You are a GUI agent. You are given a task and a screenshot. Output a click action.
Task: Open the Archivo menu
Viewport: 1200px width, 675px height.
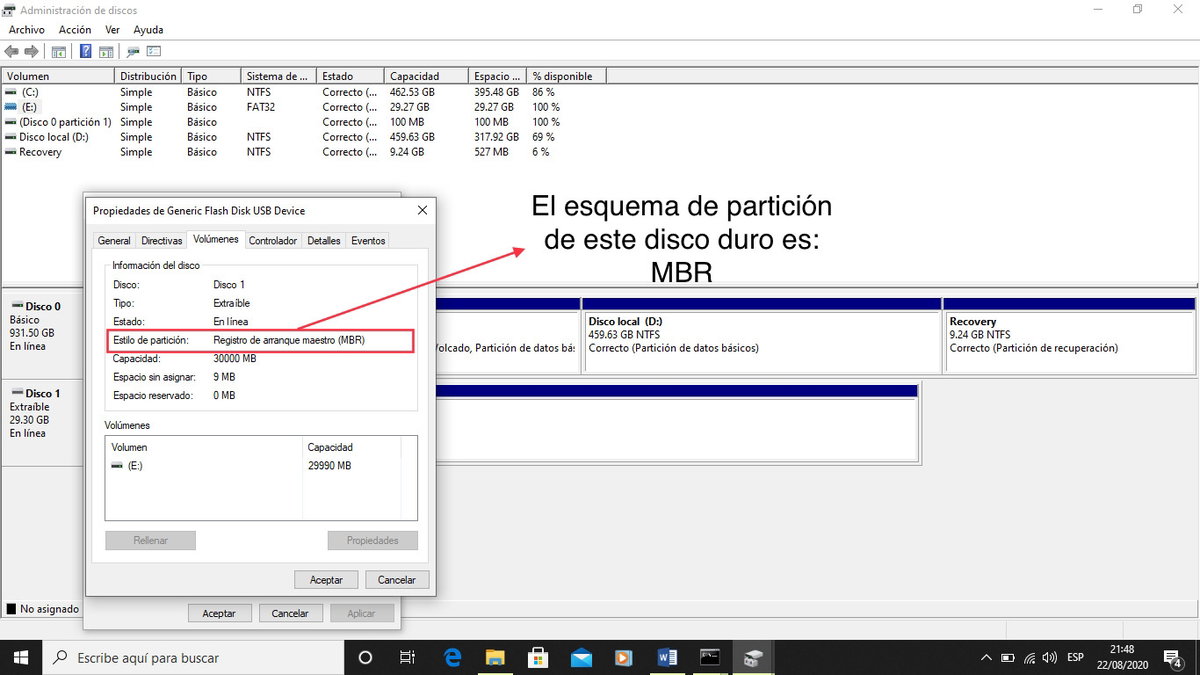[x=27, y=30]
